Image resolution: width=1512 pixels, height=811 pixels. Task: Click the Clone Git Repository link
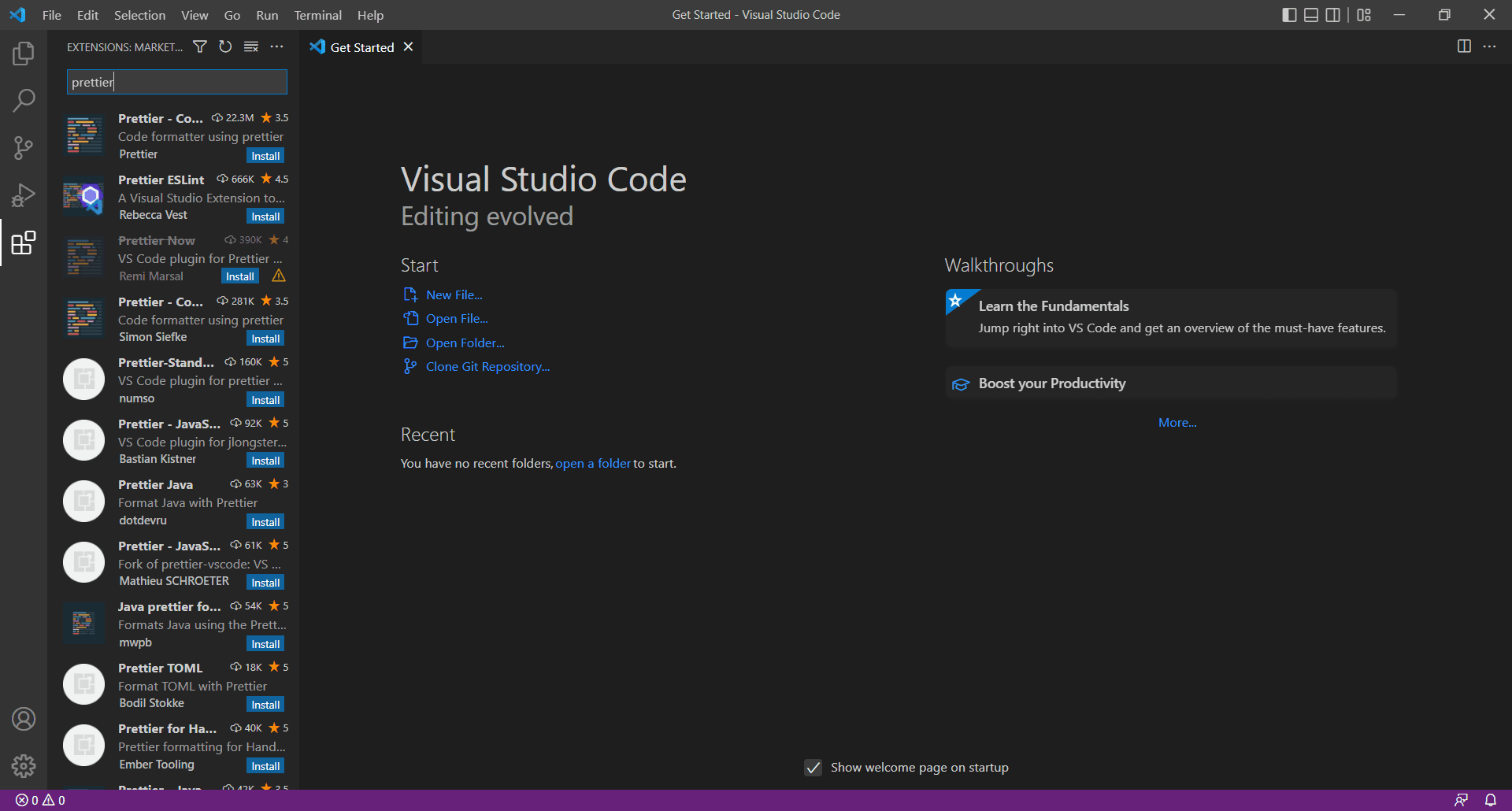pos(487,367)
